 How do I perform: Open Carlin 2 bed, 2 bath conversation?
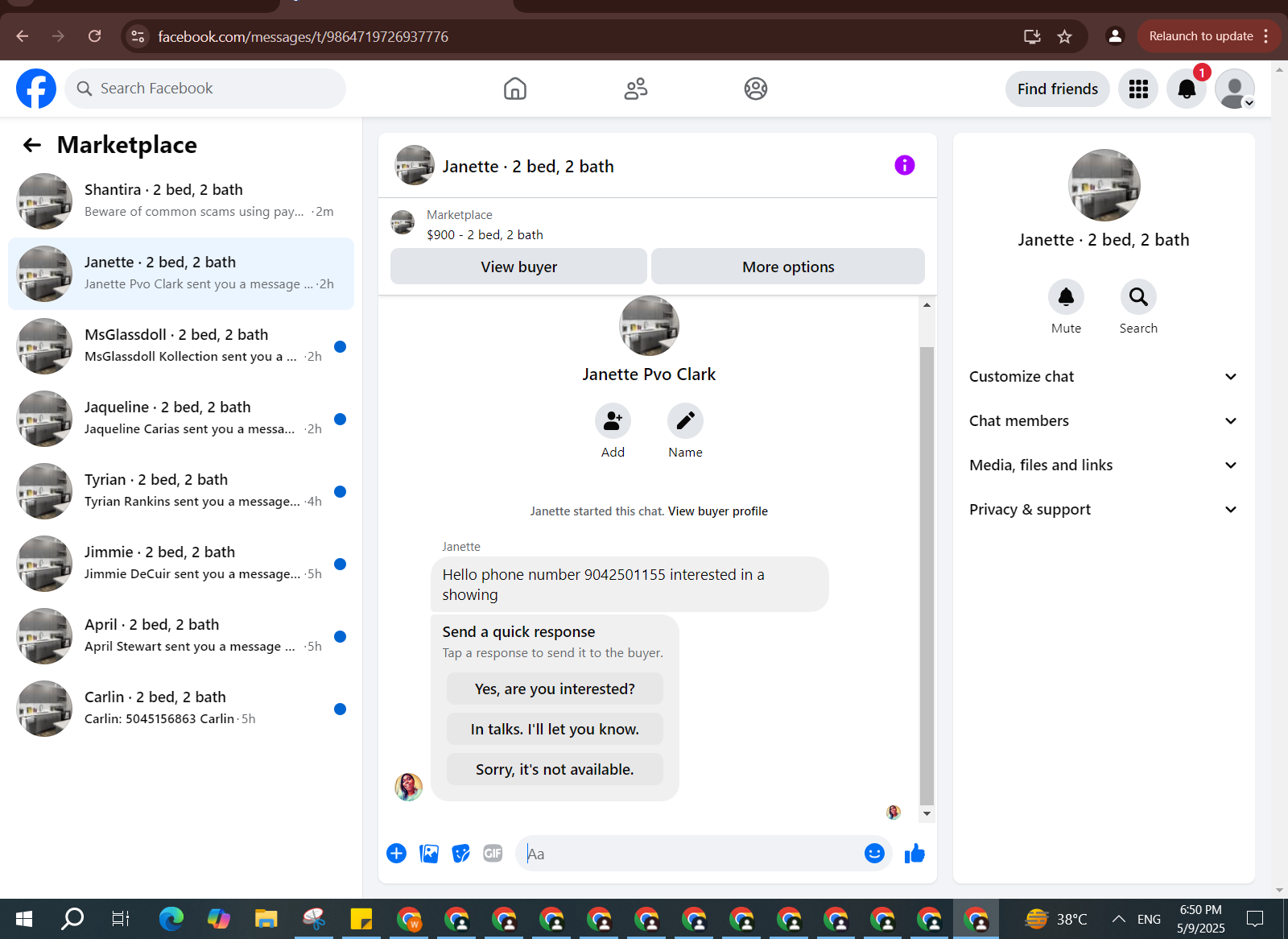click(x=181, y=709)
